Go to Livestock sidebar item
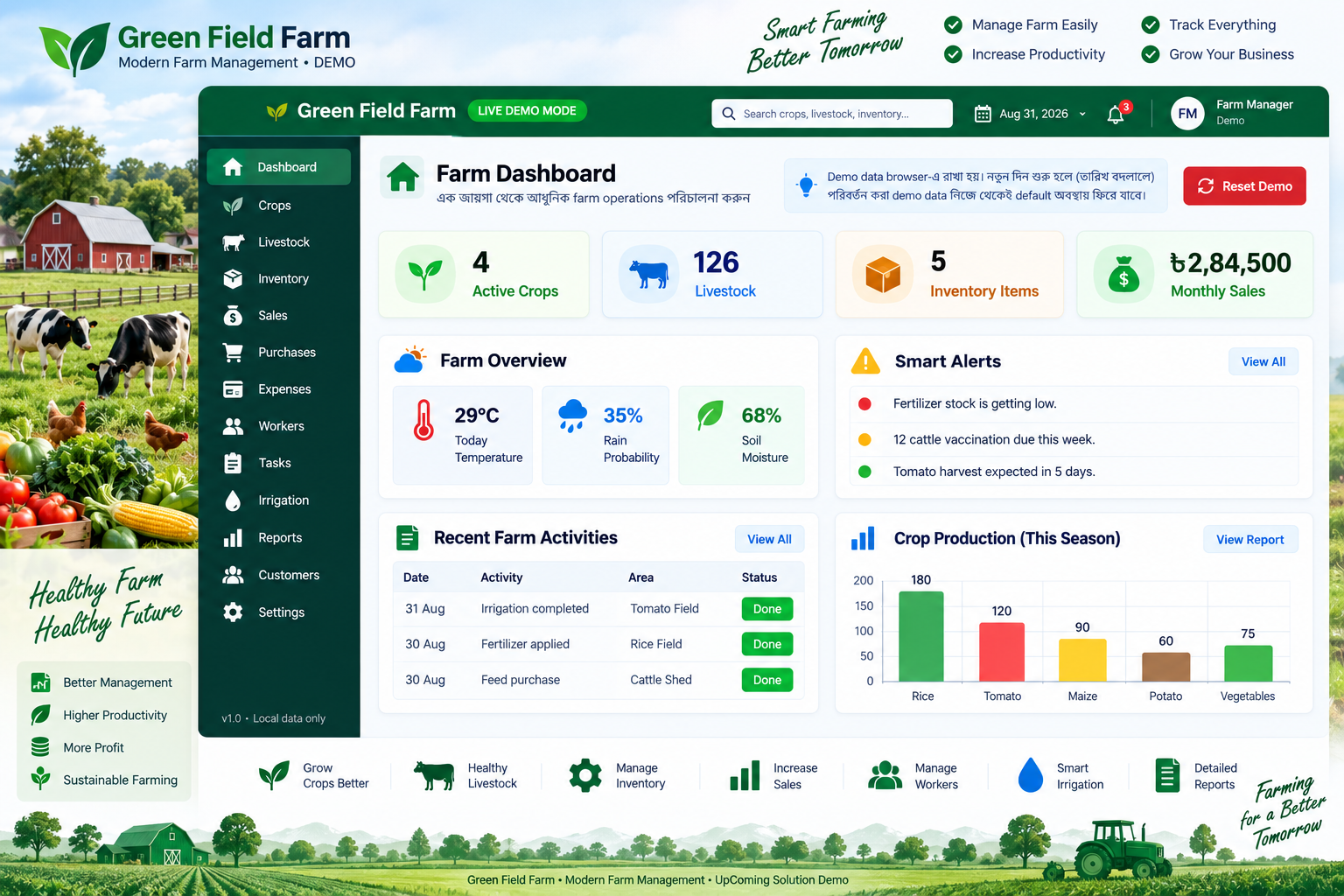This screenshot has height=896, width=1344. point(278,242)
